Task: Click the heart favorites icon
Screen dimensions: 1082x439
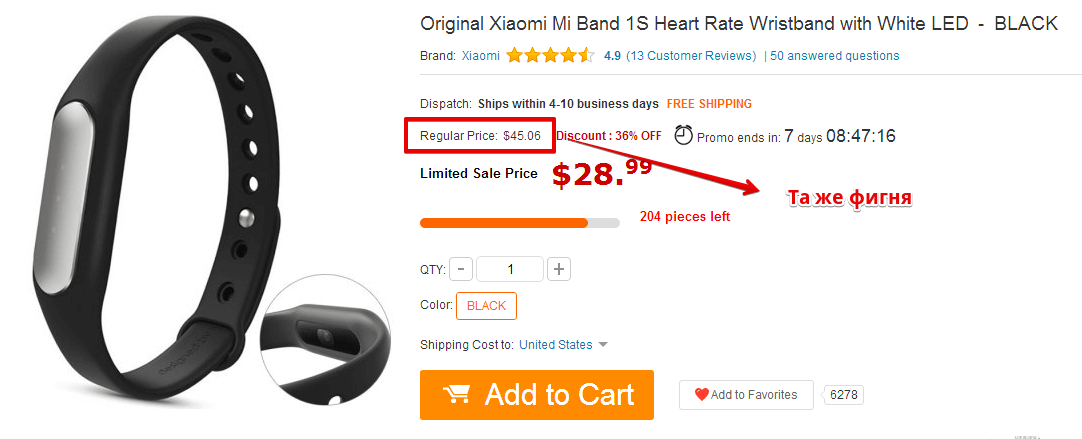Action: coord(701,395)
